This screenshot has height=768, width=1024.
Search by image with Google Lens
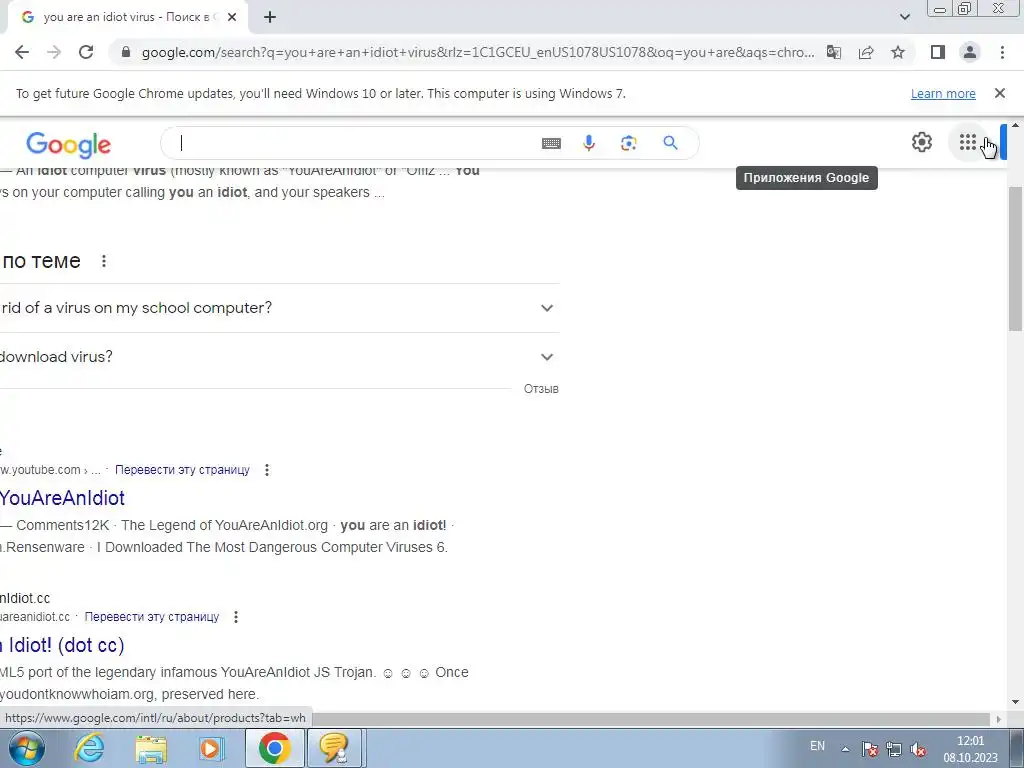pyautogui.click(x=628, y=143)
